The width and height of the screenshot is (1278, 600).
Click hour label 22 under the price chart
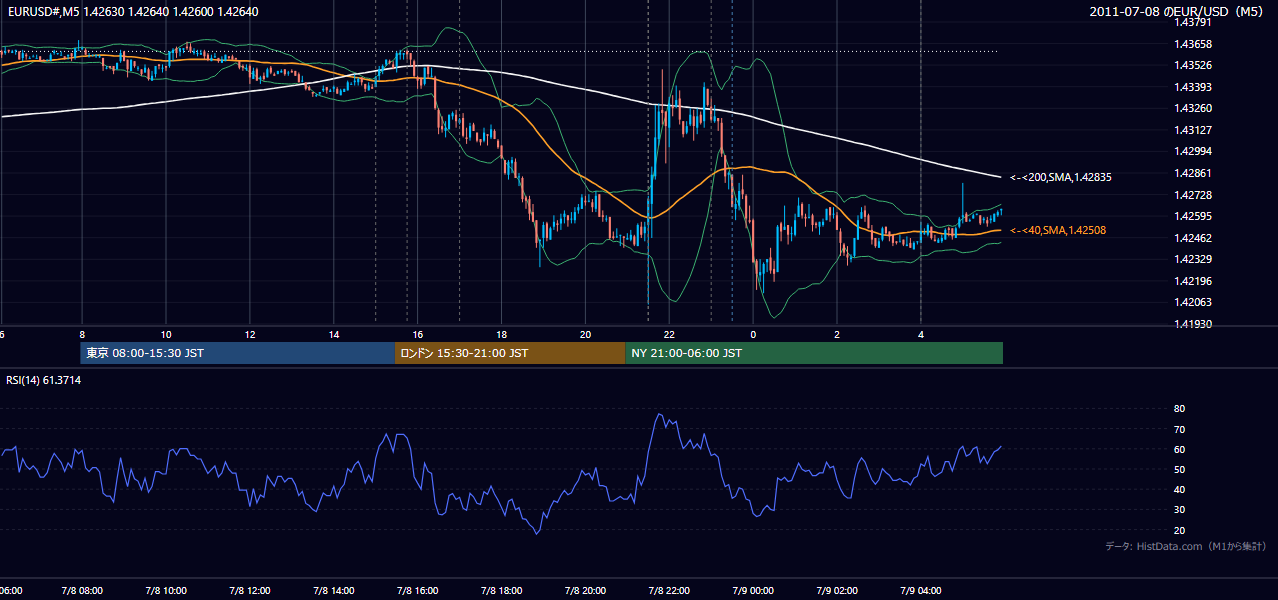click(x=670, y=334)
